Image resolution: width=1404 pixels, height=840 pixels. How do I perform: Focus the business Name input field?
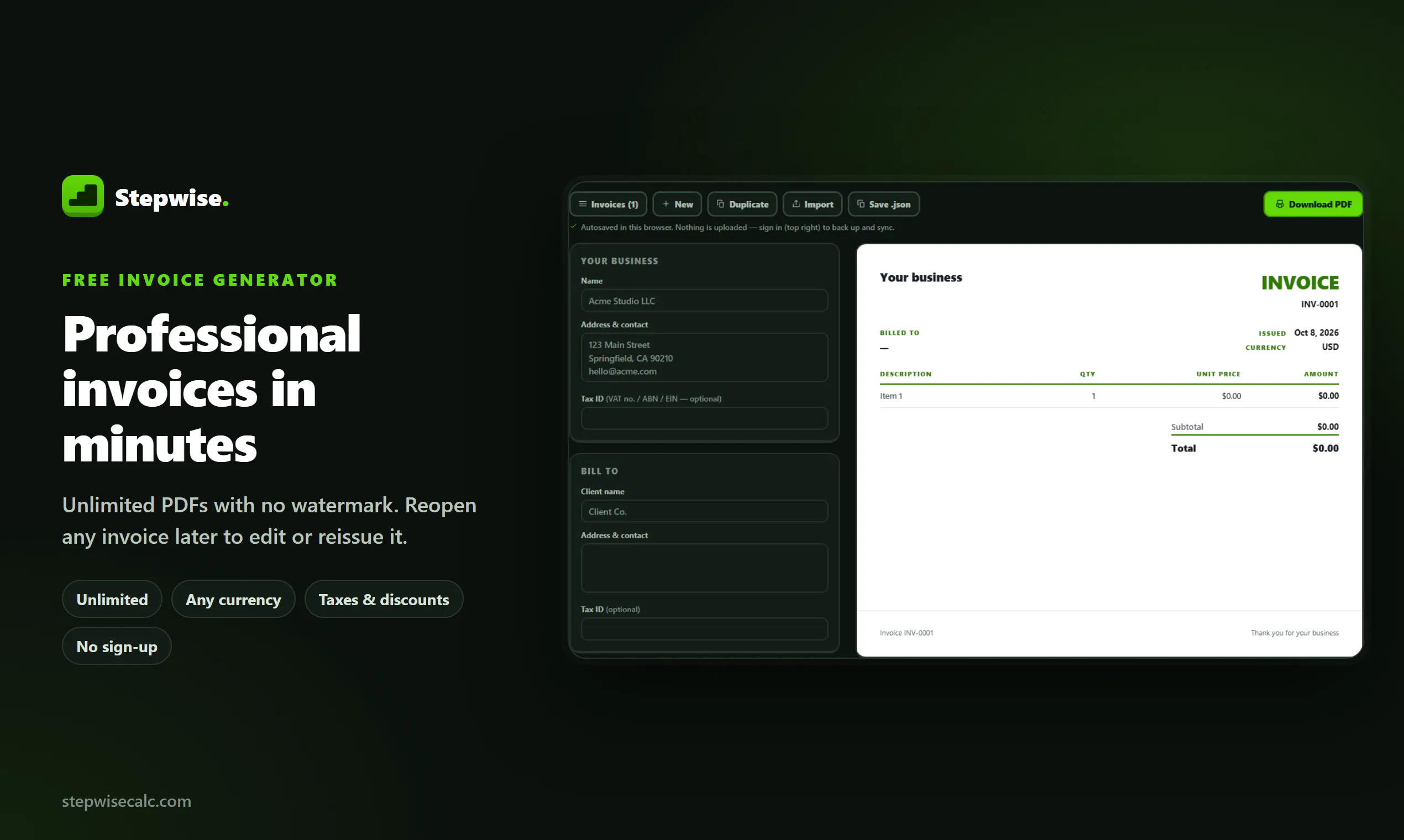(704, 301)
